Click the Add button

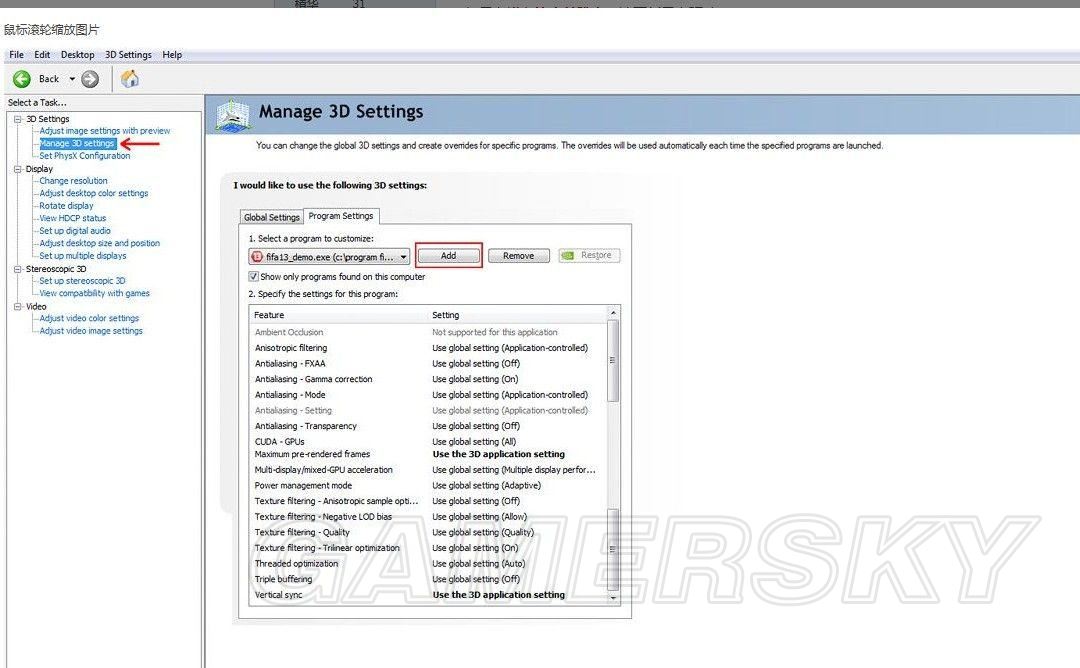click(448, 255)
